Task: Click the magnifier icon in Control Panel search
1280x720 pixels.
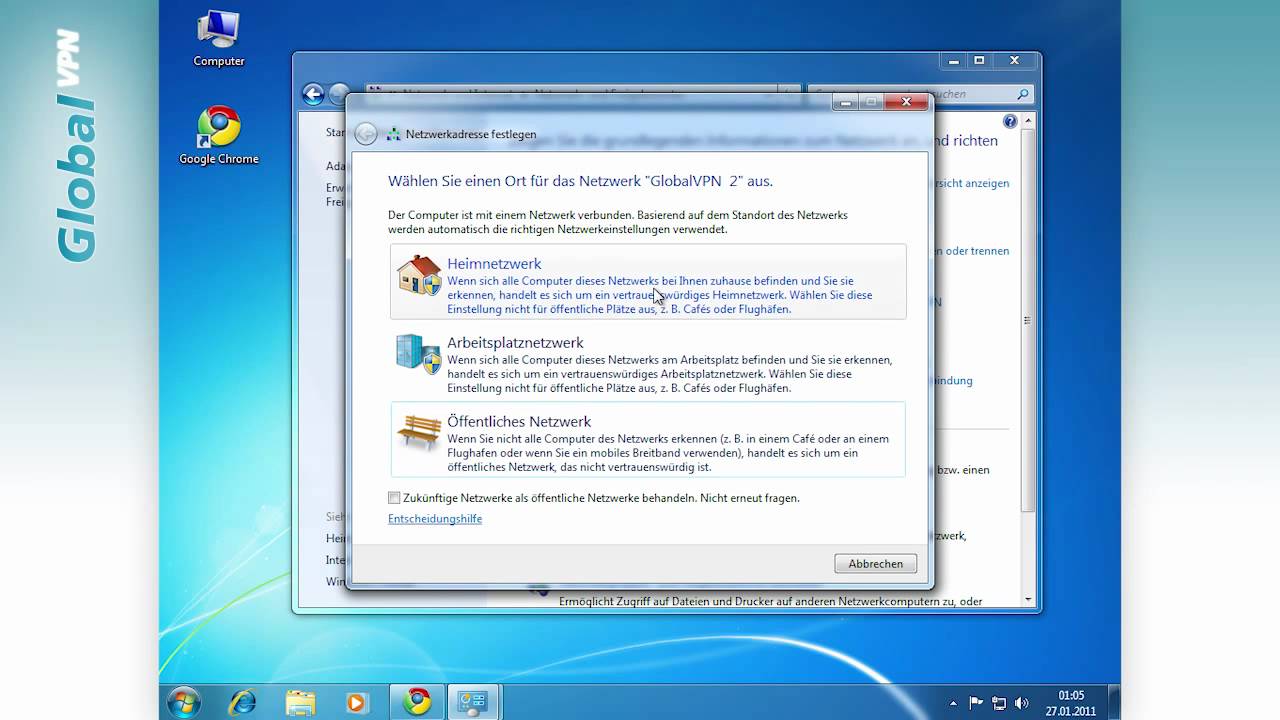Action: [1022, 94]
